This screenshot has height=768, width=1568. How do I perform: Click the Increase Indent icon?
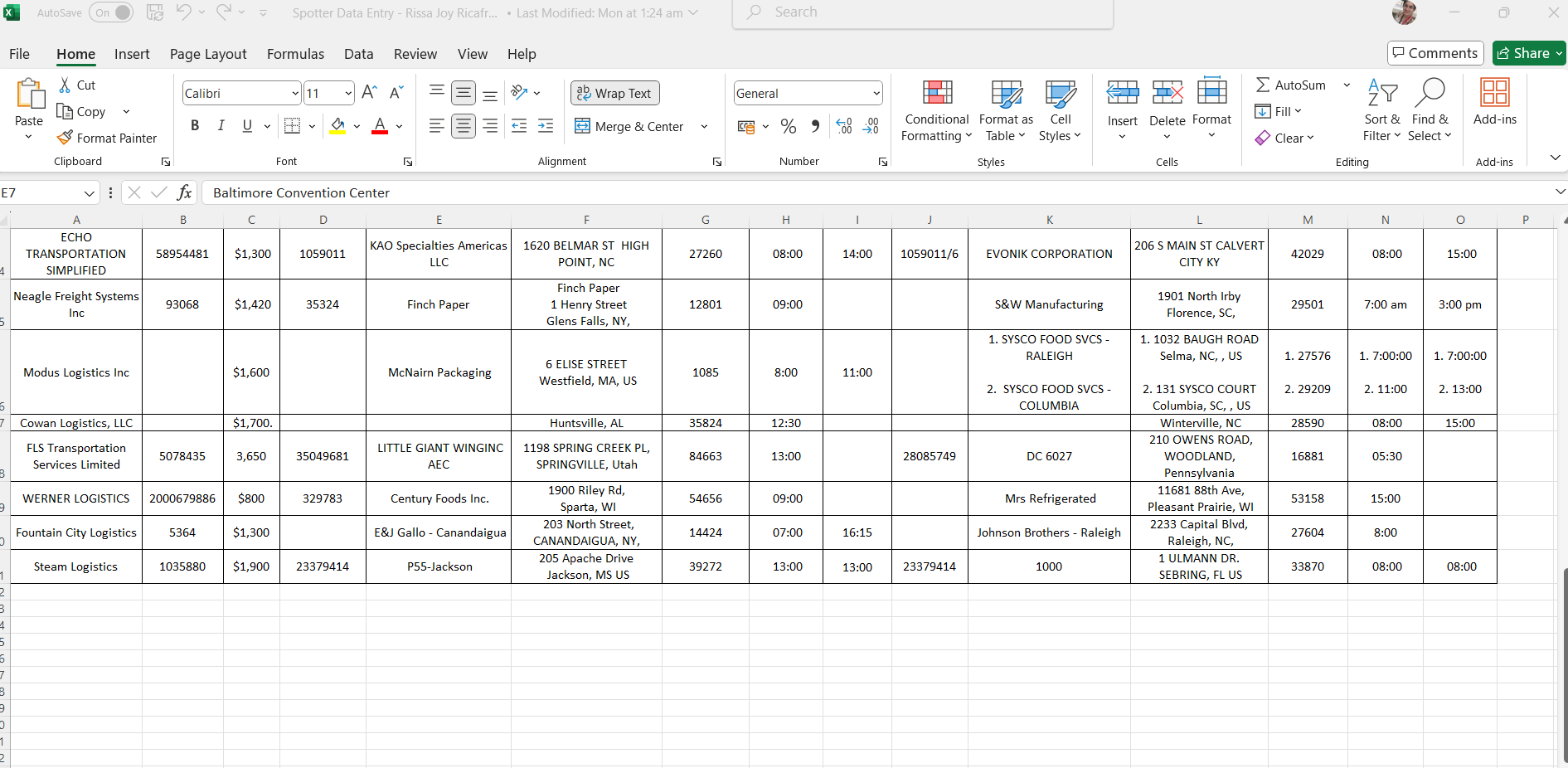point(546,125)
